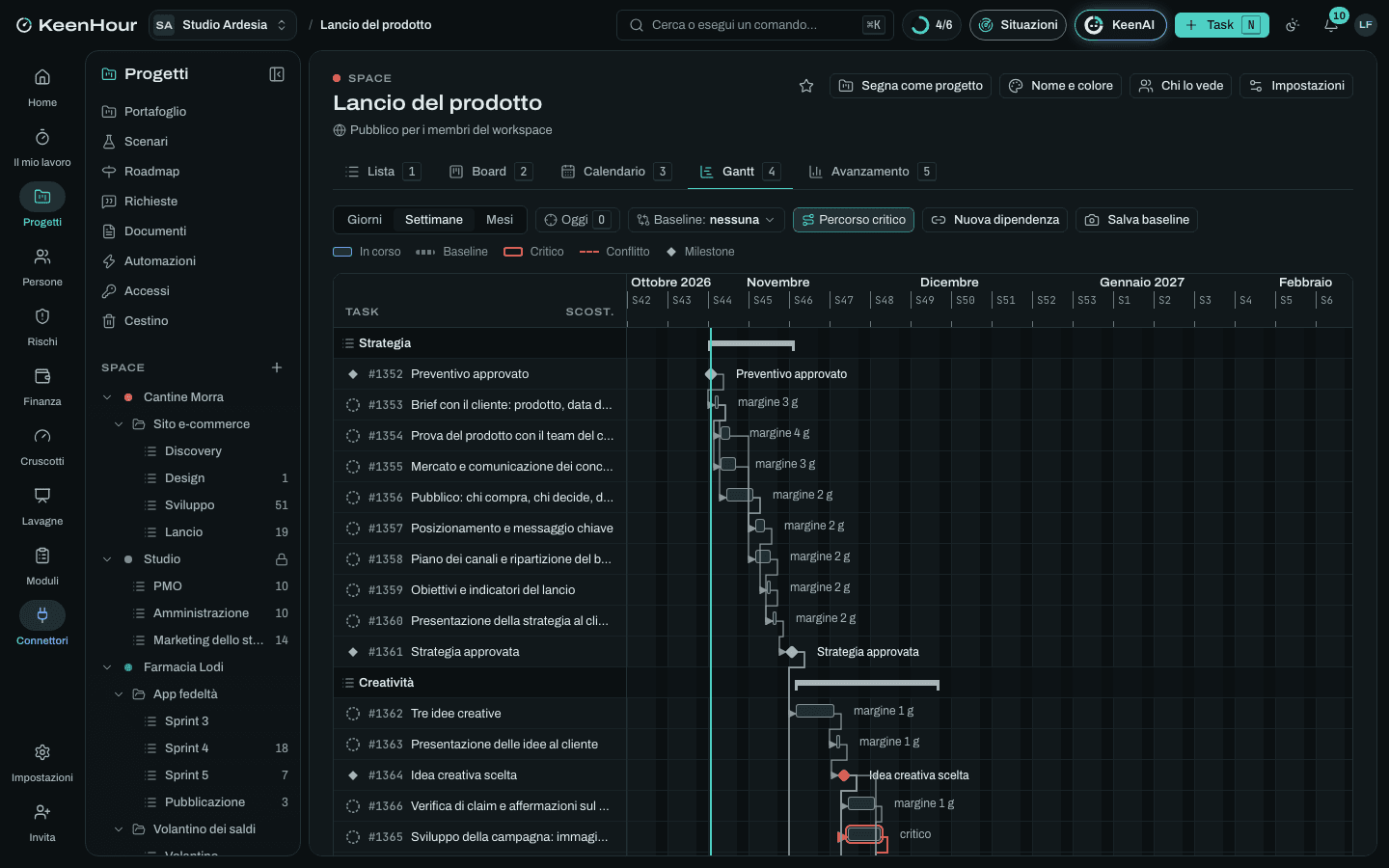Collapse Cantine Morra space
The width and height of the screenshot is (1389, 868).
coord(107,397)
